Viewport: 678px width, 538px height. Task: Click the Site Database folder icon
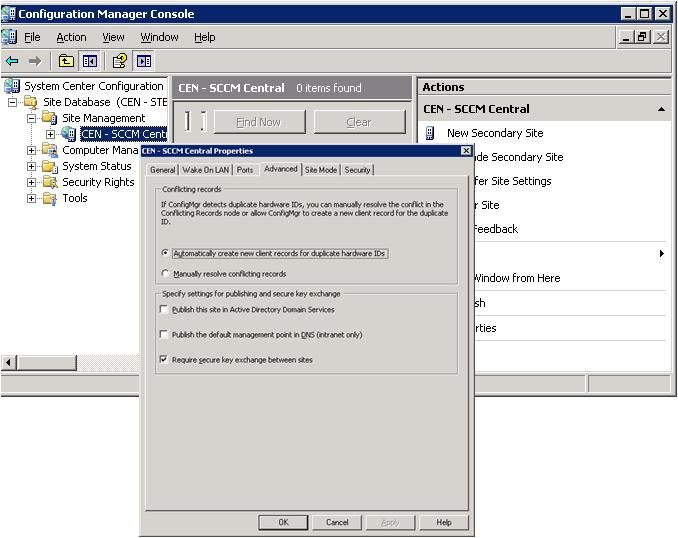coord(31,102)
